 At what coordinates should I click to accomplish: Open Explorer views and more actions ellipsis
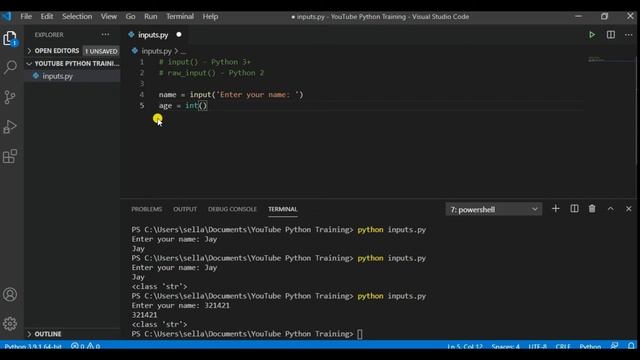[105, 35]
